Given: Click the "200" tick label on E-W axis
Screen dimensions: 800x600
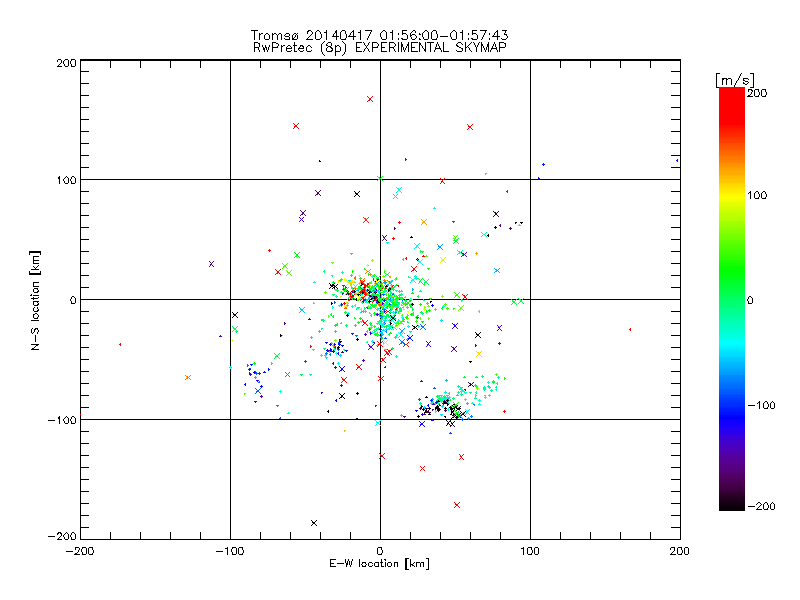Looking at the screenshot, I should pyautogui.click(x=680, y=551).
